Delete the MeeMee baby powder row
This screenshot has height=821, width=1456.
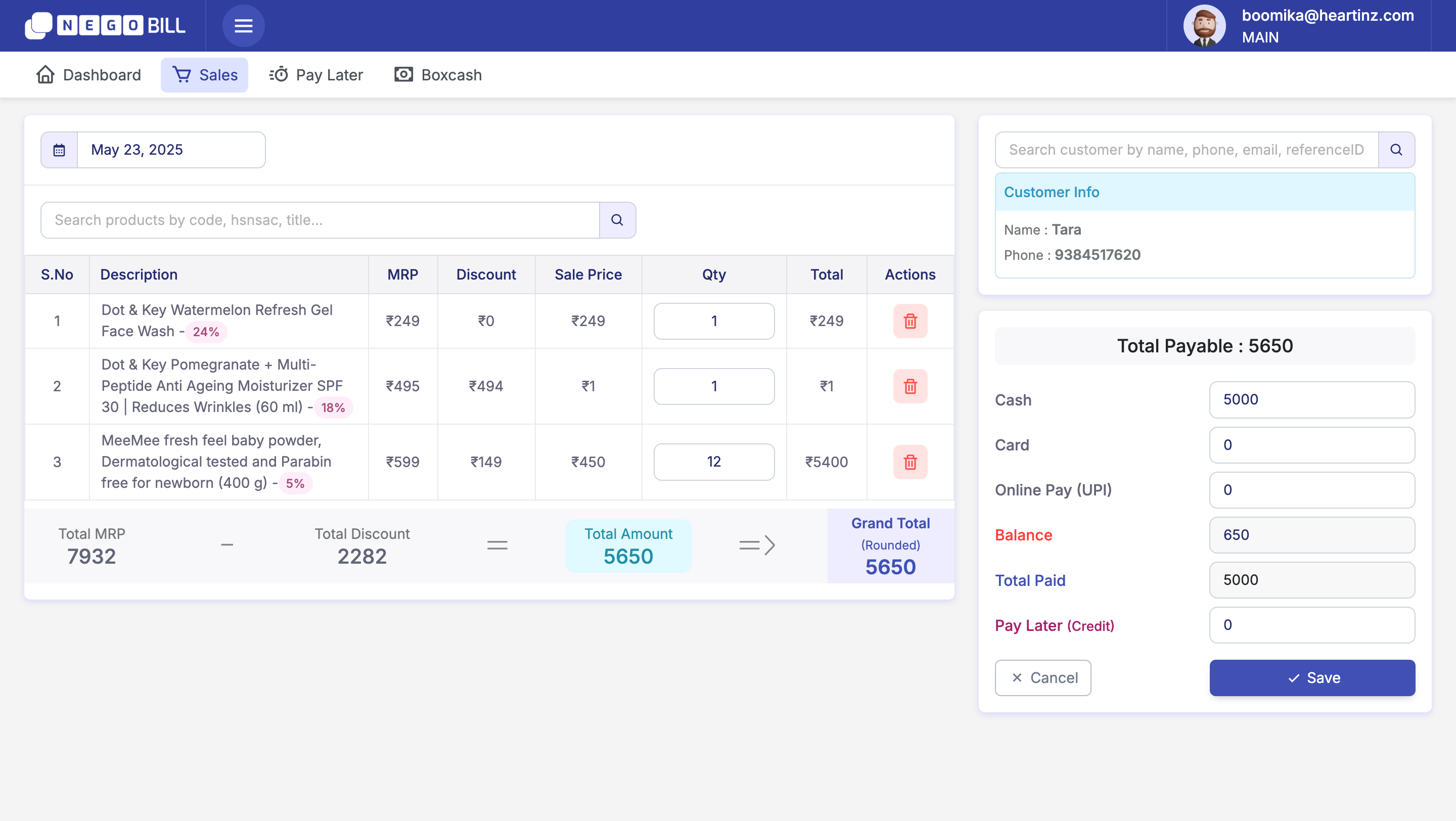910,462
